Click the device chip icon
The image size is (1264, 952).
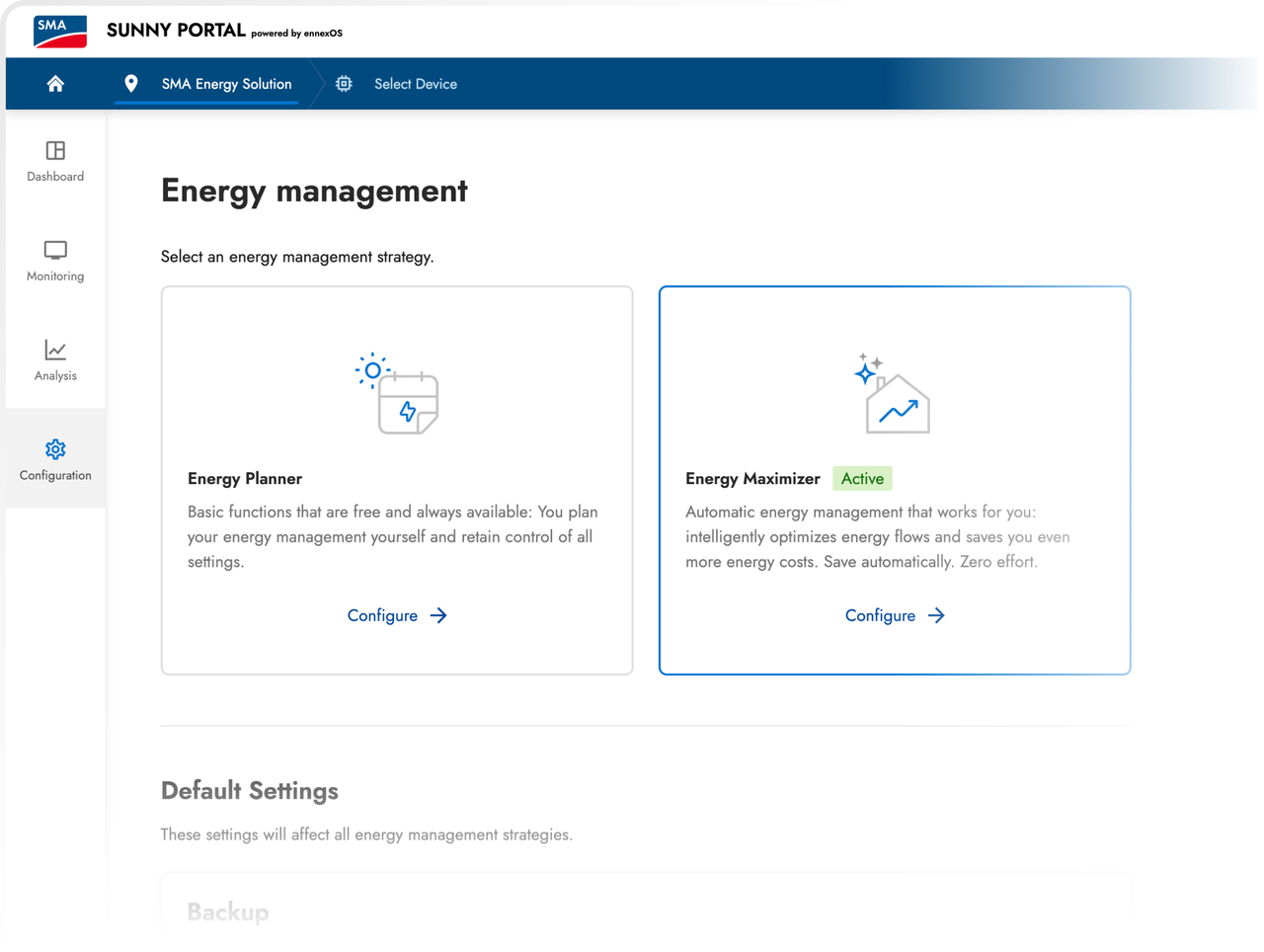(344, 84)
